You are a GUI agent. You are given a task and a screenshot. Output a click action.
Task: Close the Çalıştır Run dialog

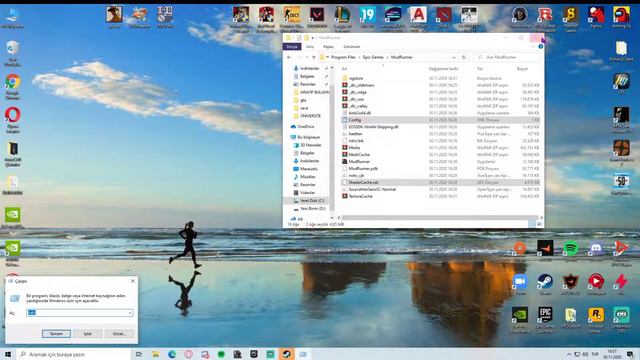point(133,281)
